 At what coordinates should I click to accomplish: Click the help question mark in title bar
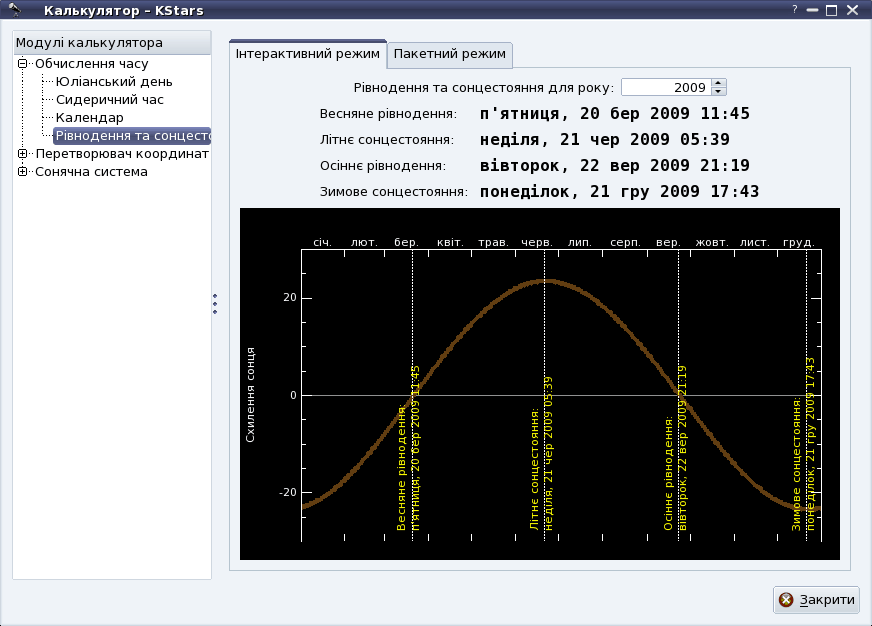(x=795, y=9)
